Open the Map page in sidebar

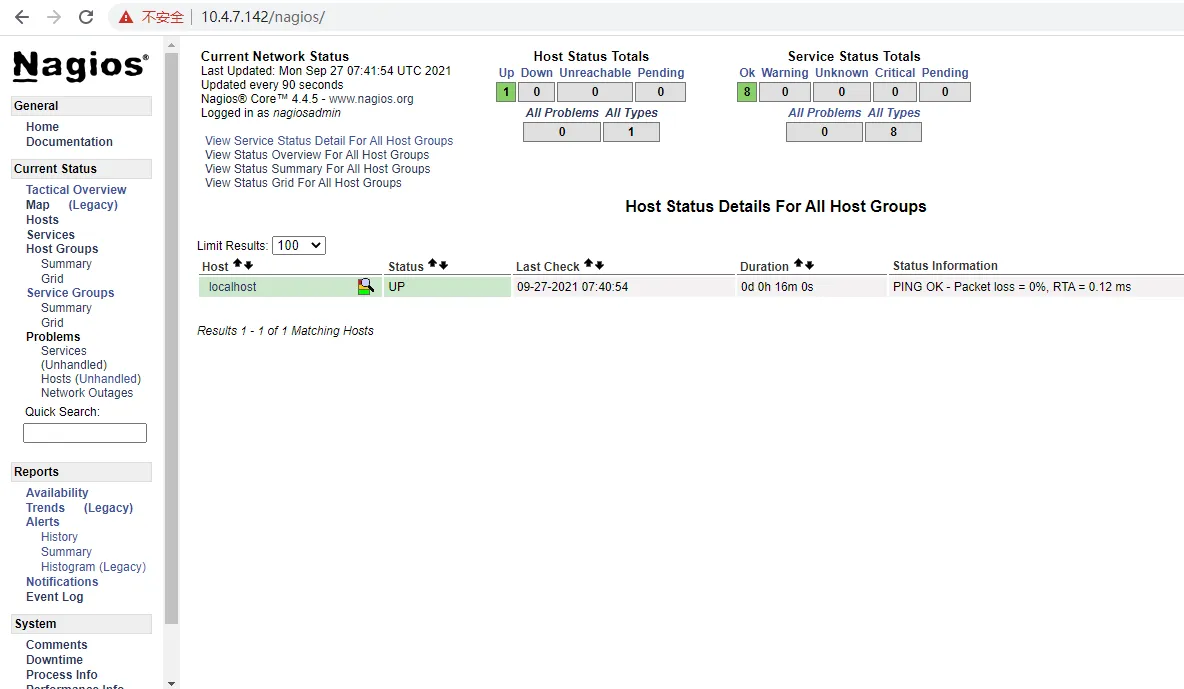pos(38,205)
